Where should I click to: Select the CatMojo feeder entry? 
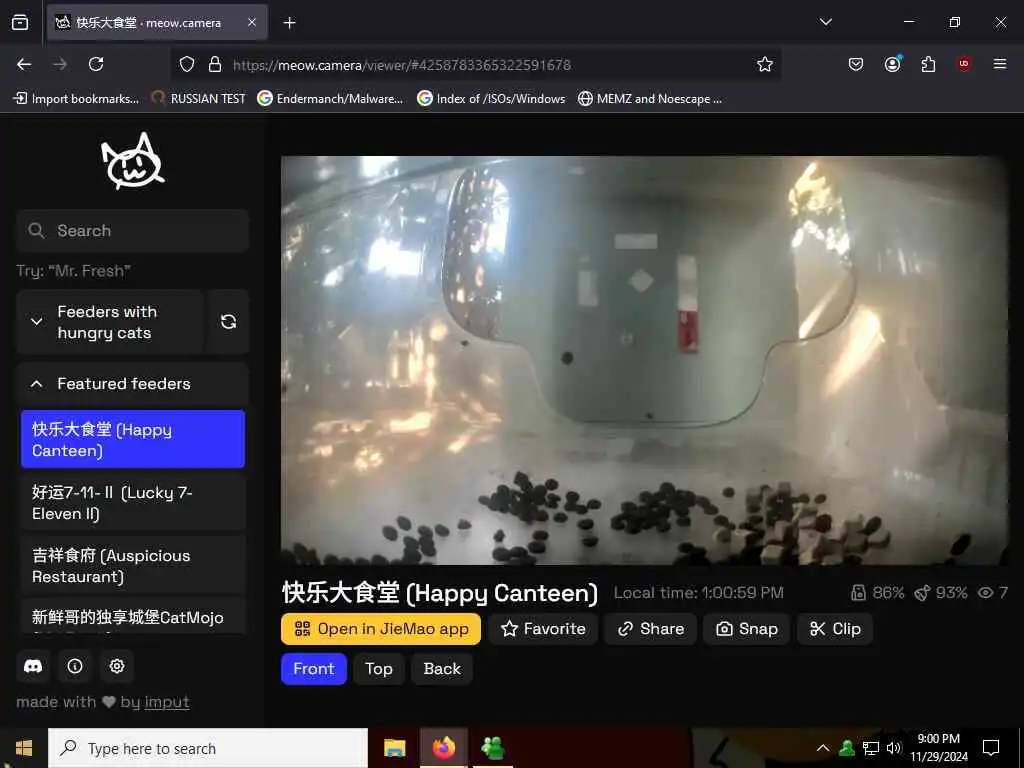(x=133, y=616)
